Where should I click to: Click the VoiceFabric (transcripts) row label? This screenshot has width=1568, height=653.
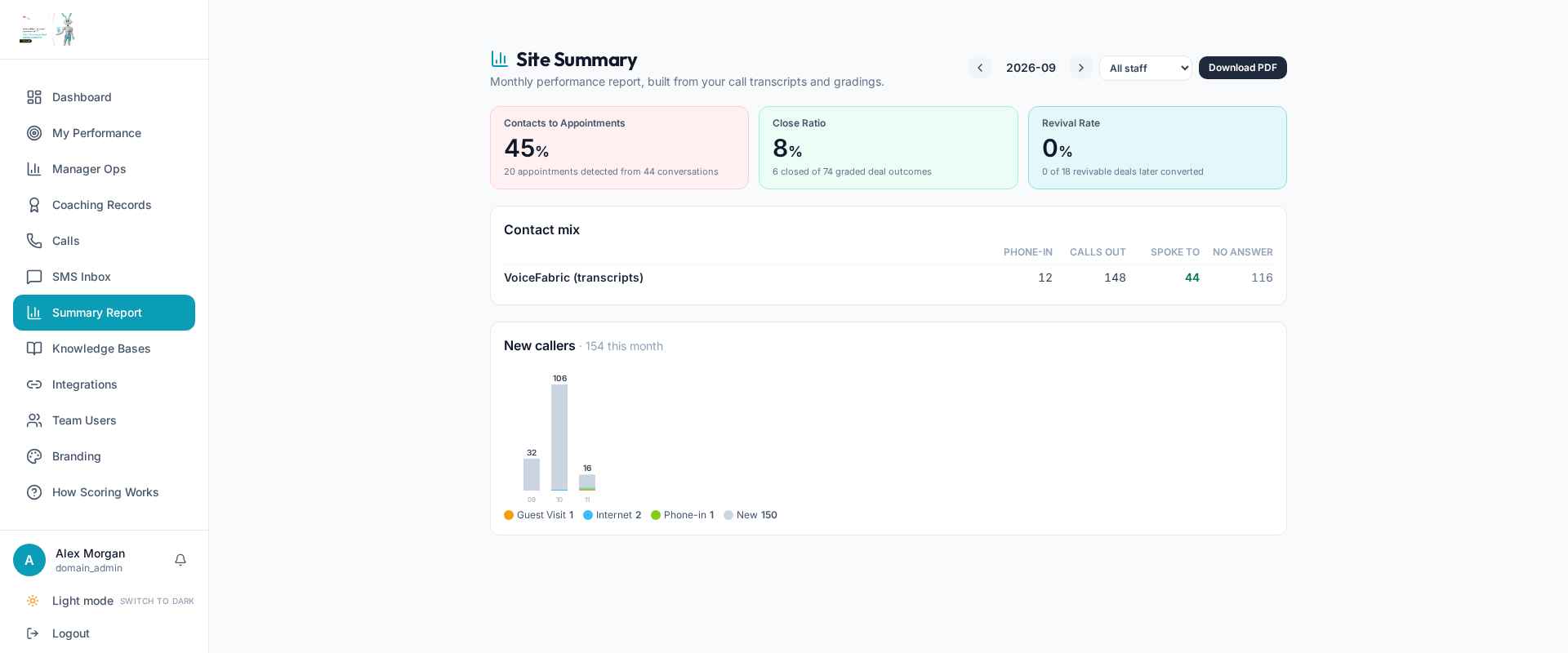(573, 278)
